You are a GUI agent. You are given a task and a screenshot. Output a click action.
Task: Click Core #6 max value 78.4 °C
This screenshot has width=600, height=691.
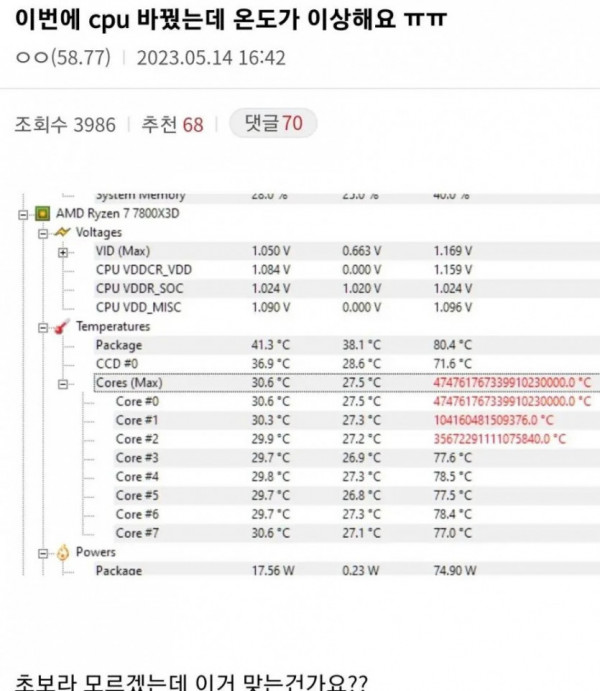click(452, 514)
